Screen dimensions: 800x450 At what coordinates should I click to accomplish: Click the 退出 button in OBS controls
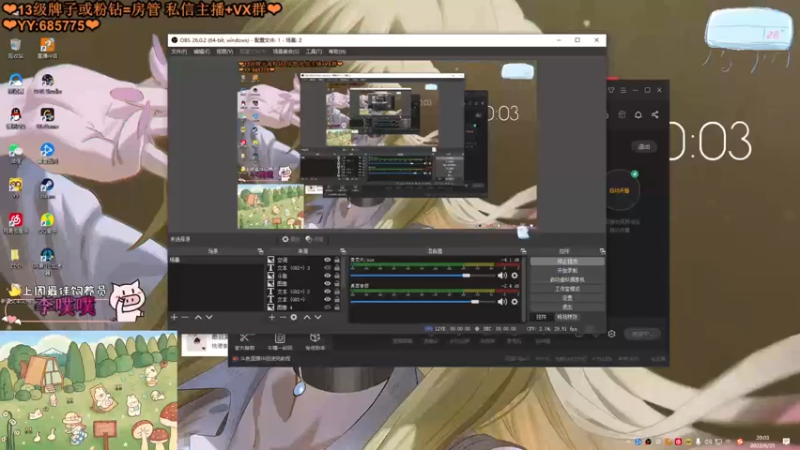point(567,307)
